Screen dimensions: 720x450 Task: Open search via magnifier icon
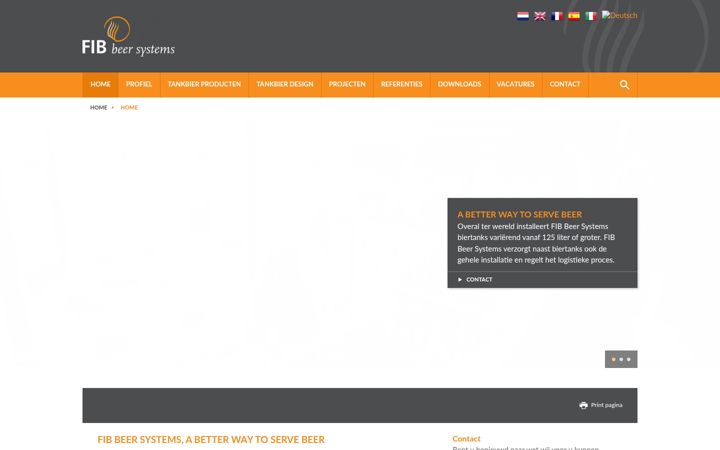pos(624,84)
